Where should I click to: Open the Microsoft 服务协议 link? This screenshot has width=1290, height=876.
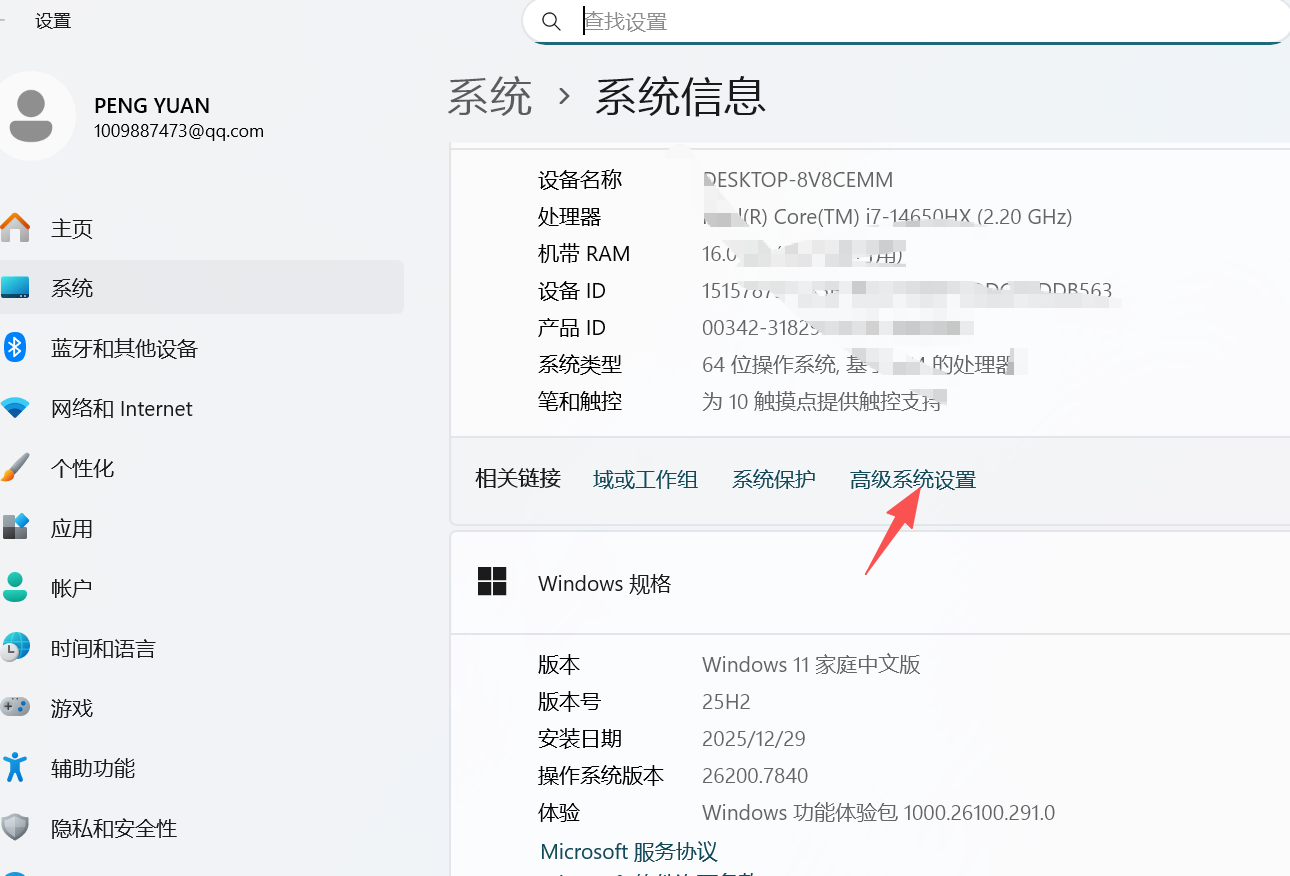click(628, 851)
